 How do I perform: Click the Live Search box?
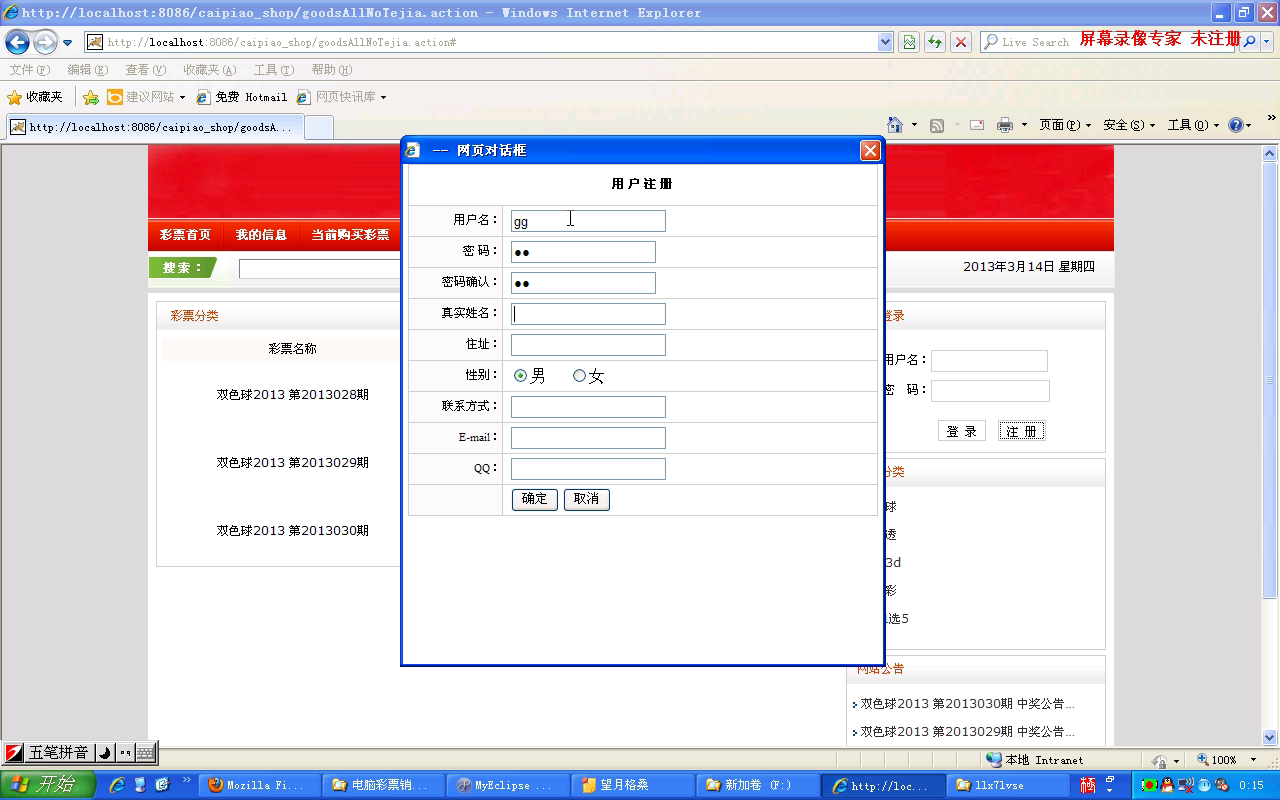pos(1035,42)
